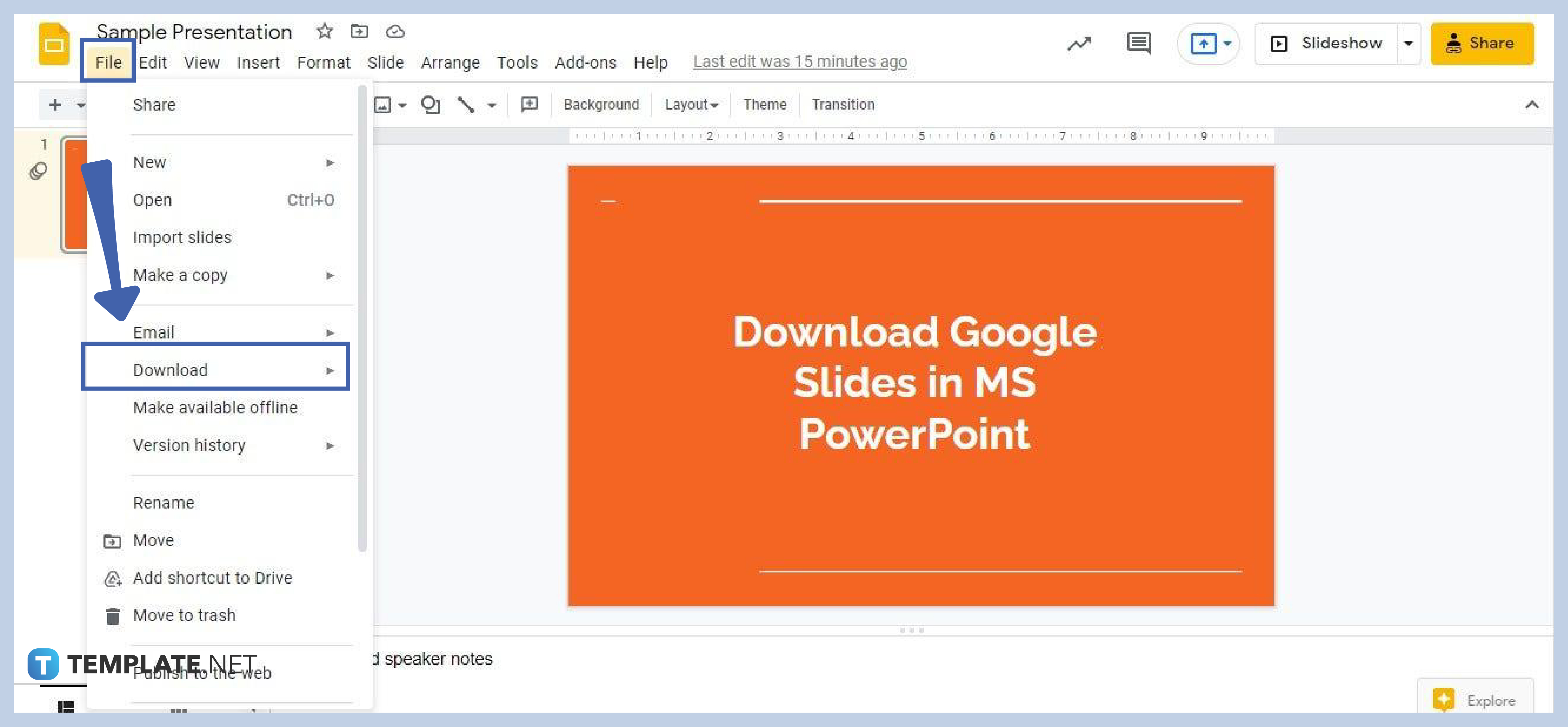Select the Background toolbar option
The image size is (1568, 727).
(x=601, y=104)
